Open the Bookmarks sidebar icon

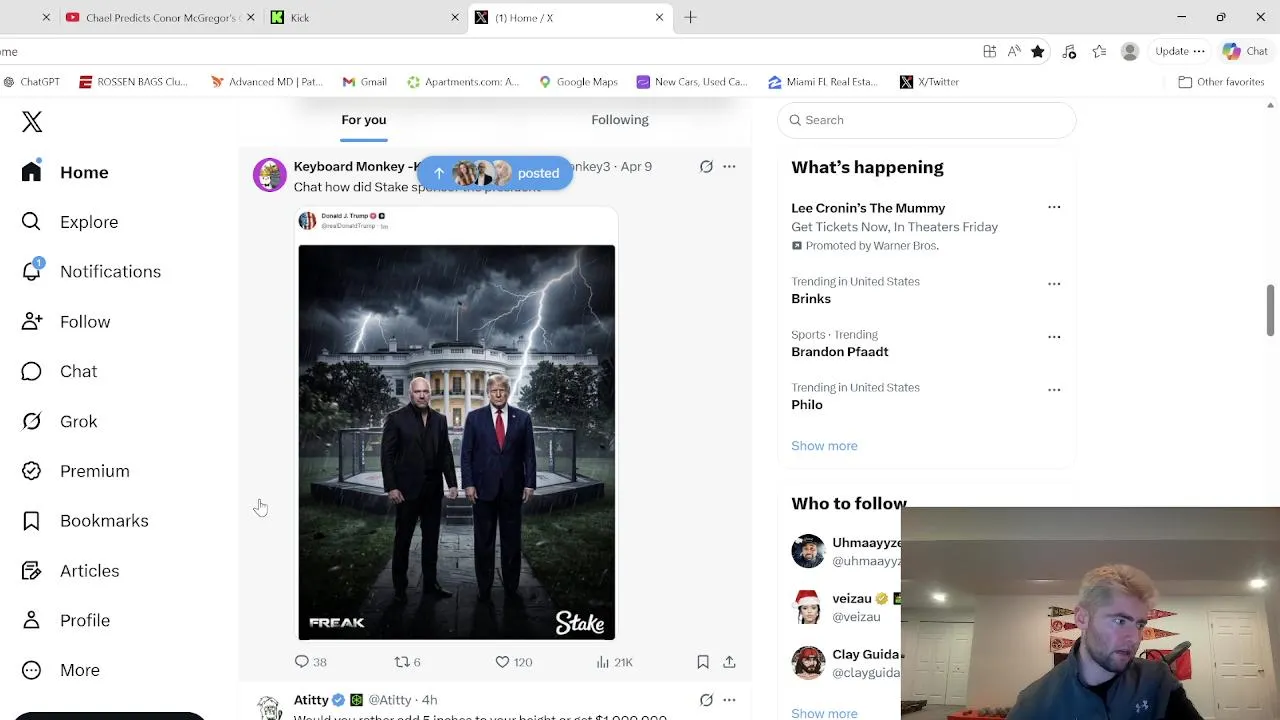point(31,521)
